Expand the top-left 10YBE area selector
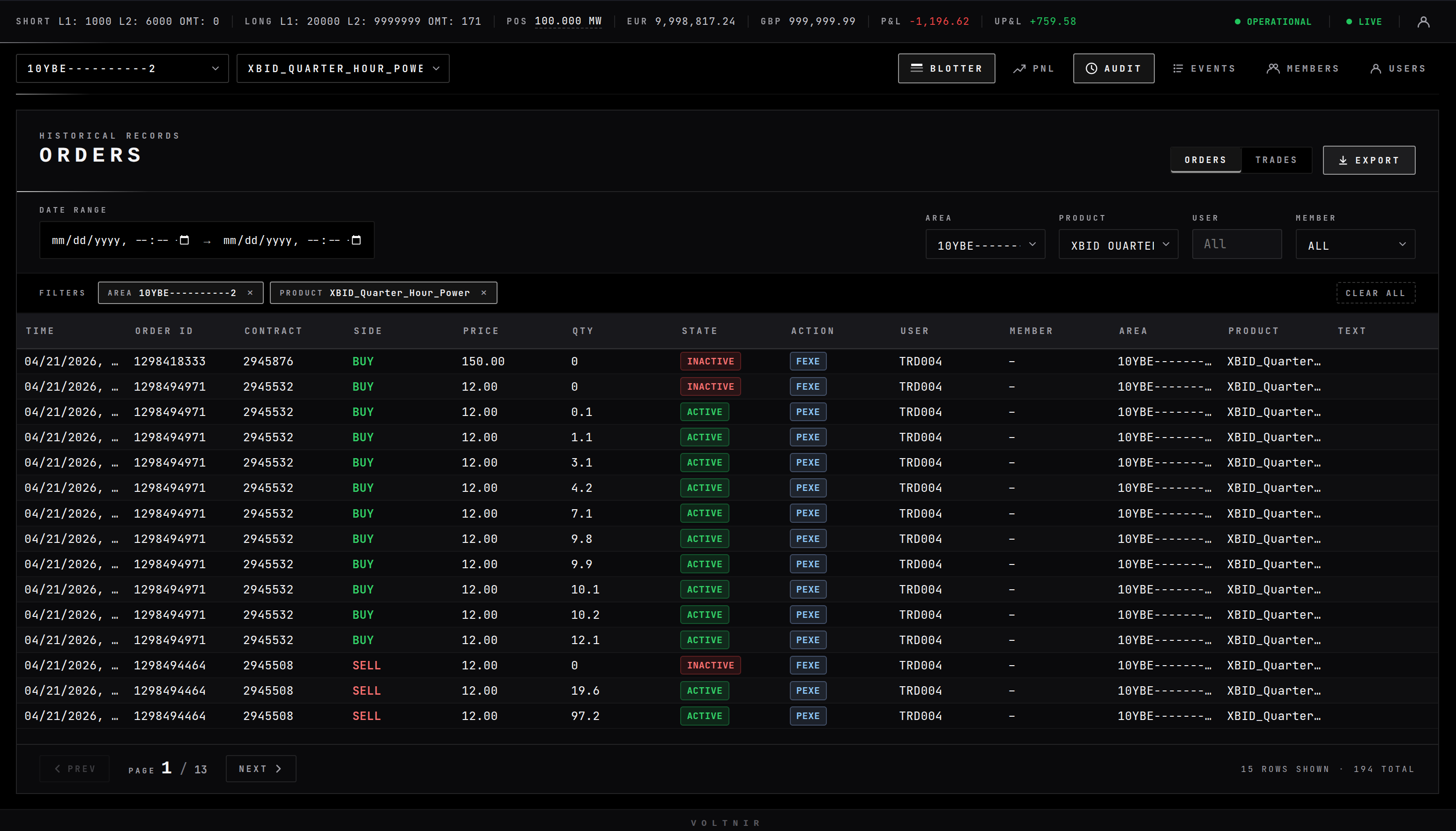The image size is (1456, 831). click(122, 68)
